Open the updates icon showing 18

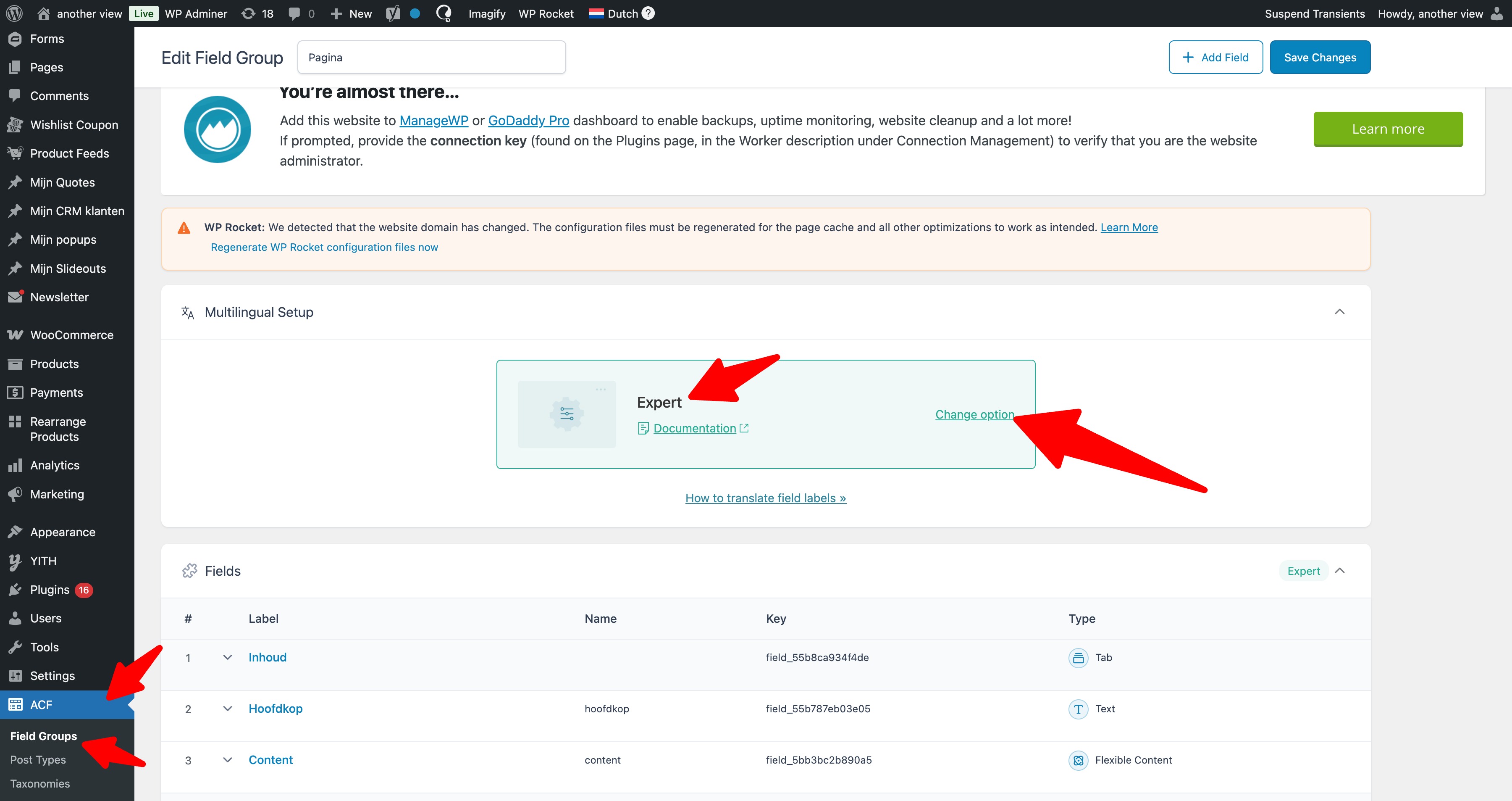tap(257, 13)
